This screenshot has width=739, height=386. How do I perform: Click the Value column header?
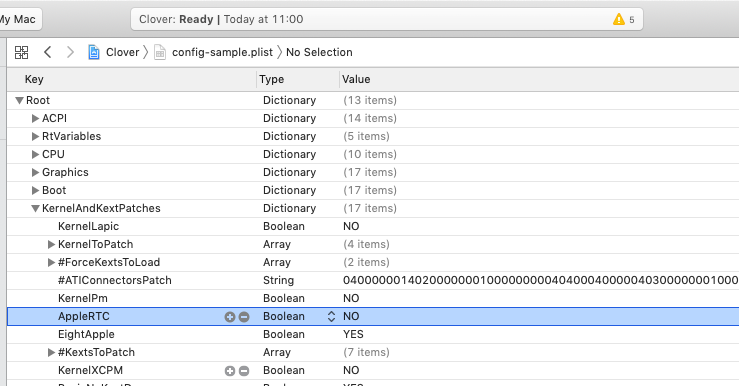point(356,79)
